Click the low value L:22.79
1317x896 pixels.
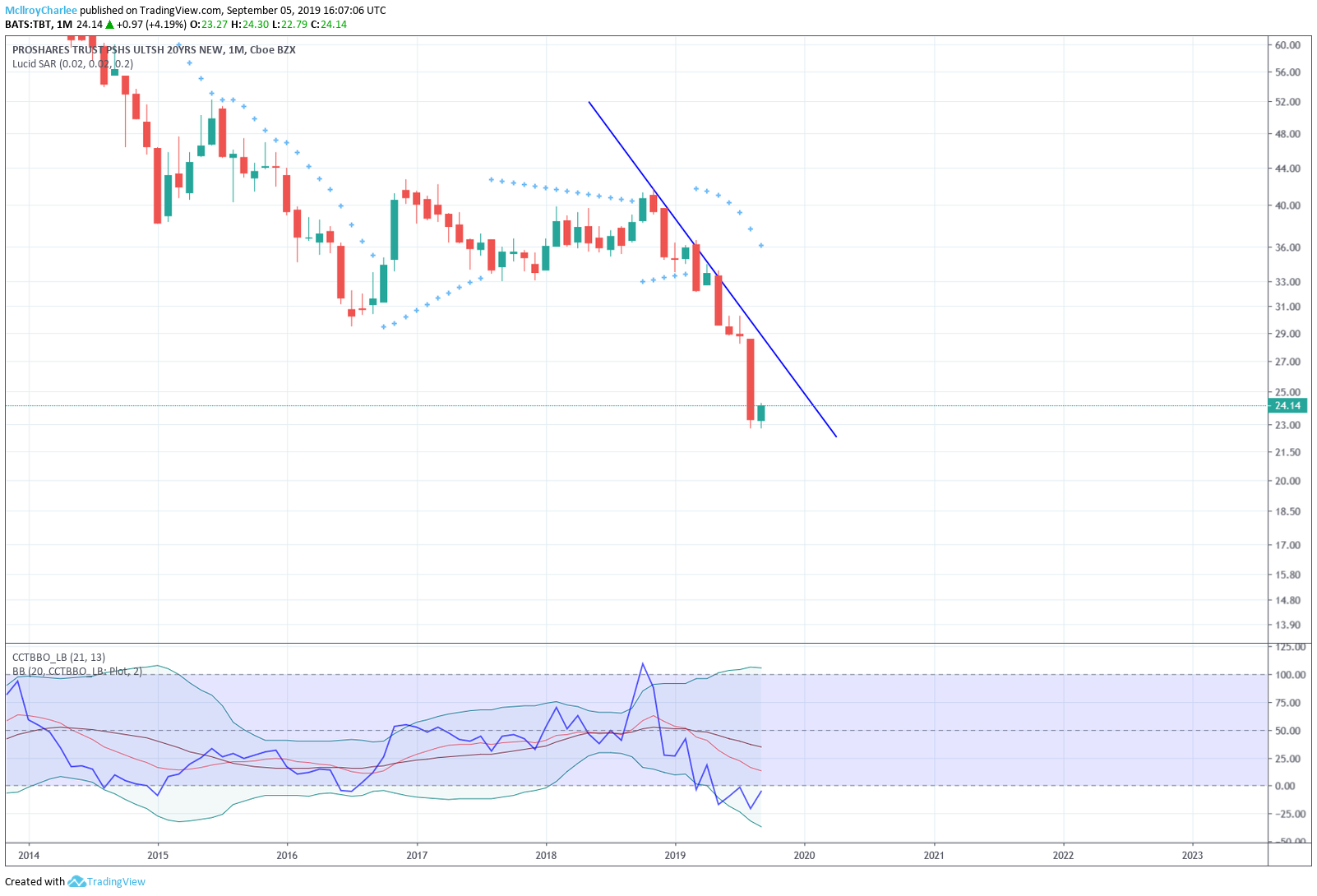[289, 24]
